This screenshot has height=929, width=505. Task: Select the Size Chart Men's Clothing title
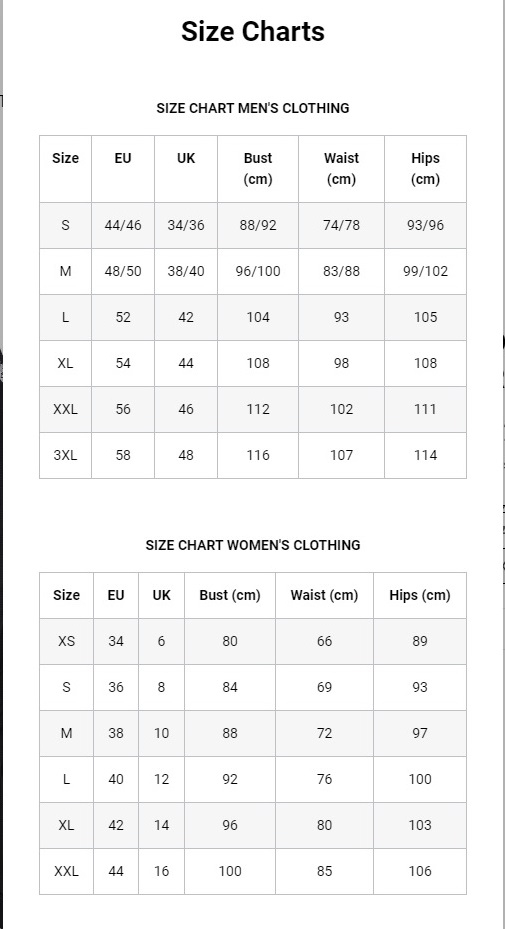pos(252,108)
